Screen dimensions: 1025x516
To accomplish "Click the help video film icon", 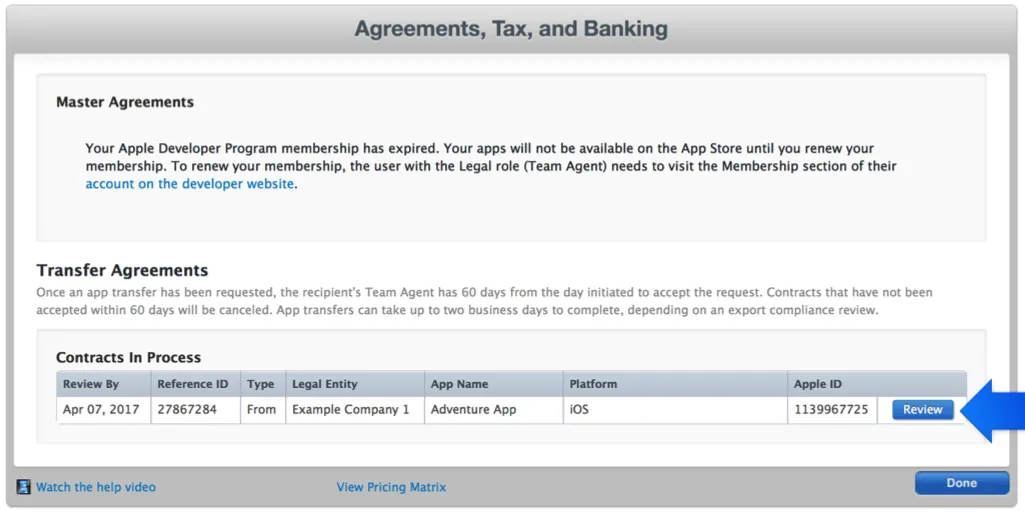I will point(24,487).
